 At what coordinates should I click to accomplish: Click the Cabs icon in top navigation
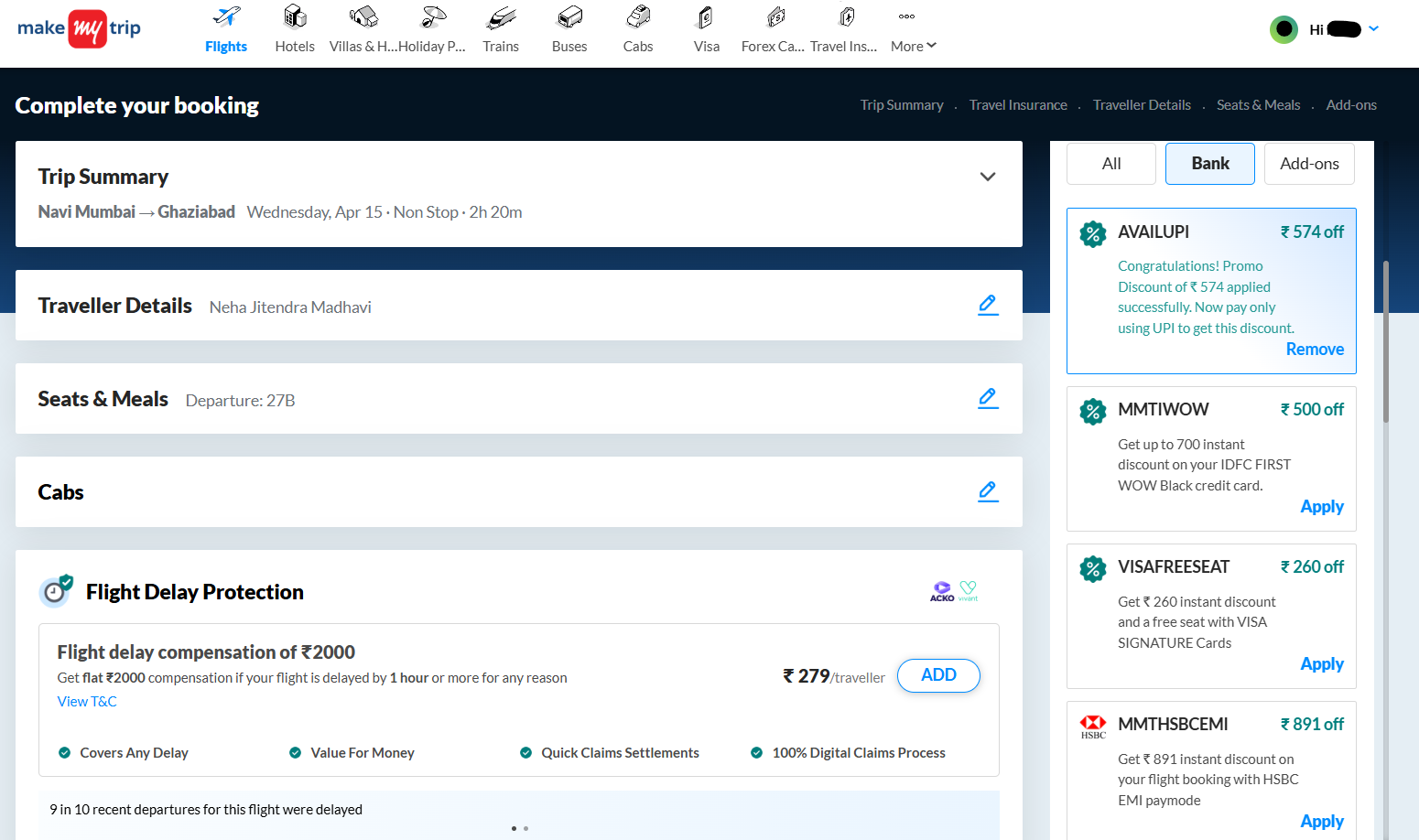pyautogui.click(x=638, y=18)
